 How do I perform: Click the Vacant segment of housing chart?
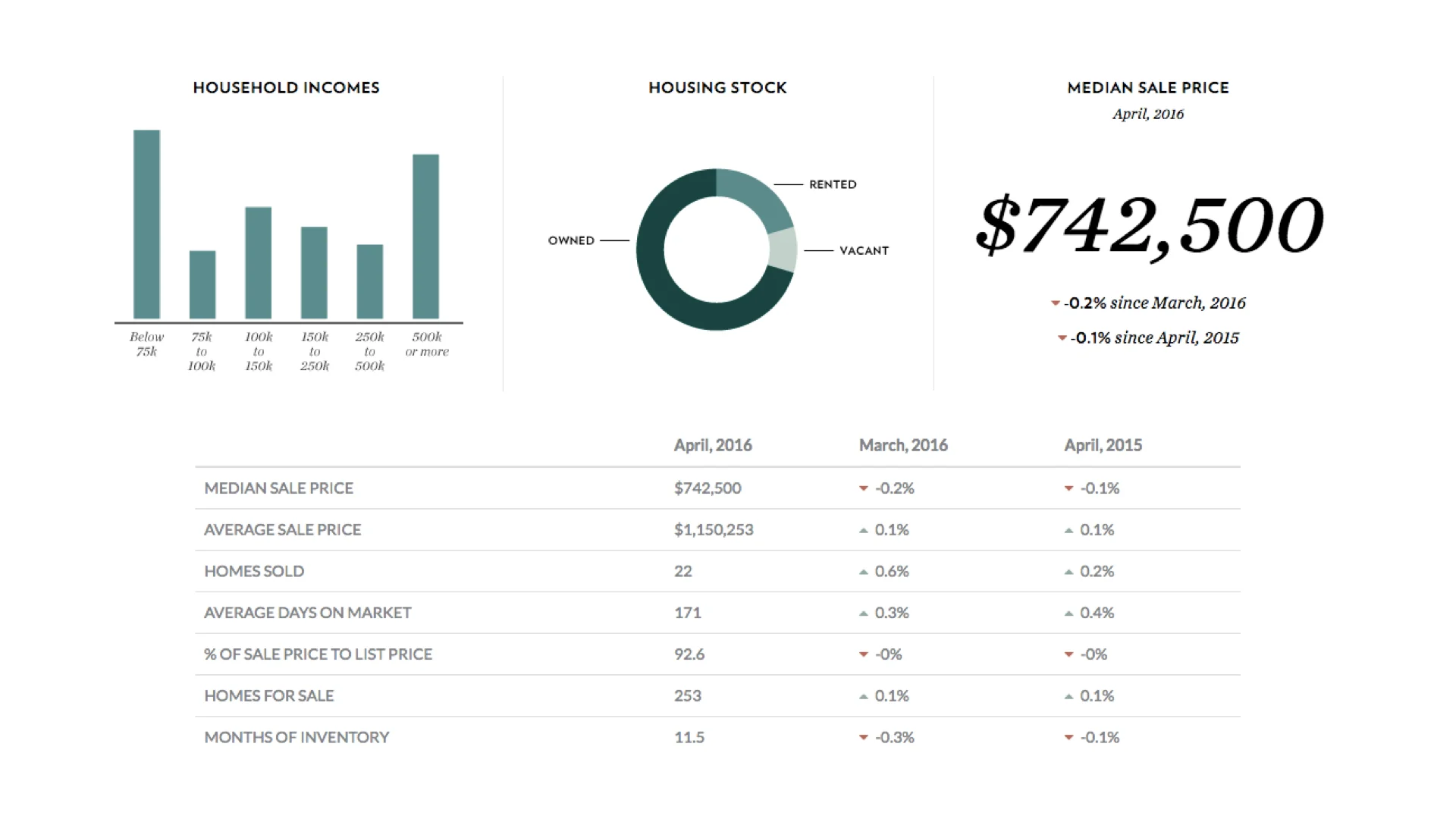[783, 250]
